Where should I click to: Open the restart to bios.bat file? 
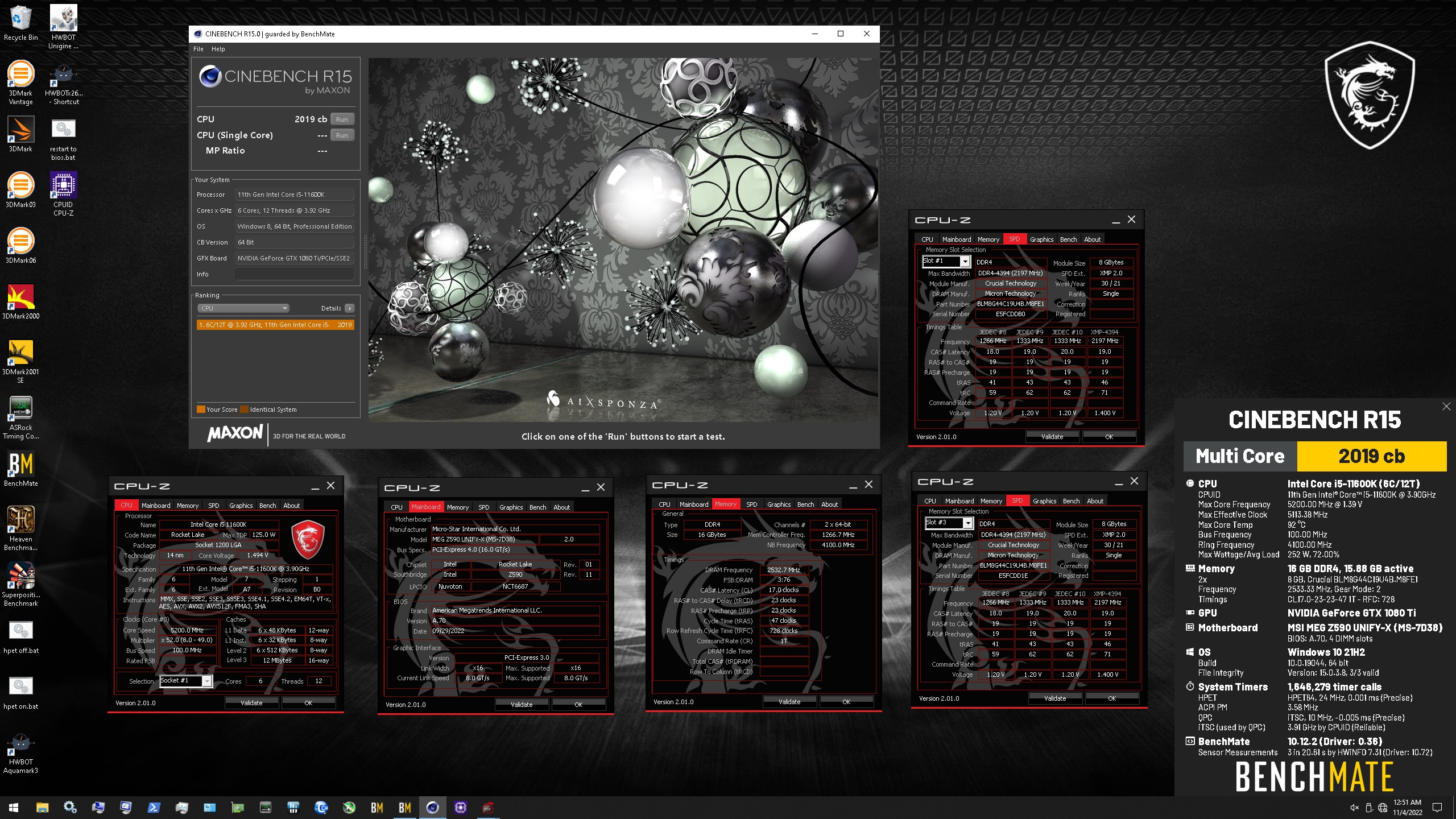[x=63, y=138]
